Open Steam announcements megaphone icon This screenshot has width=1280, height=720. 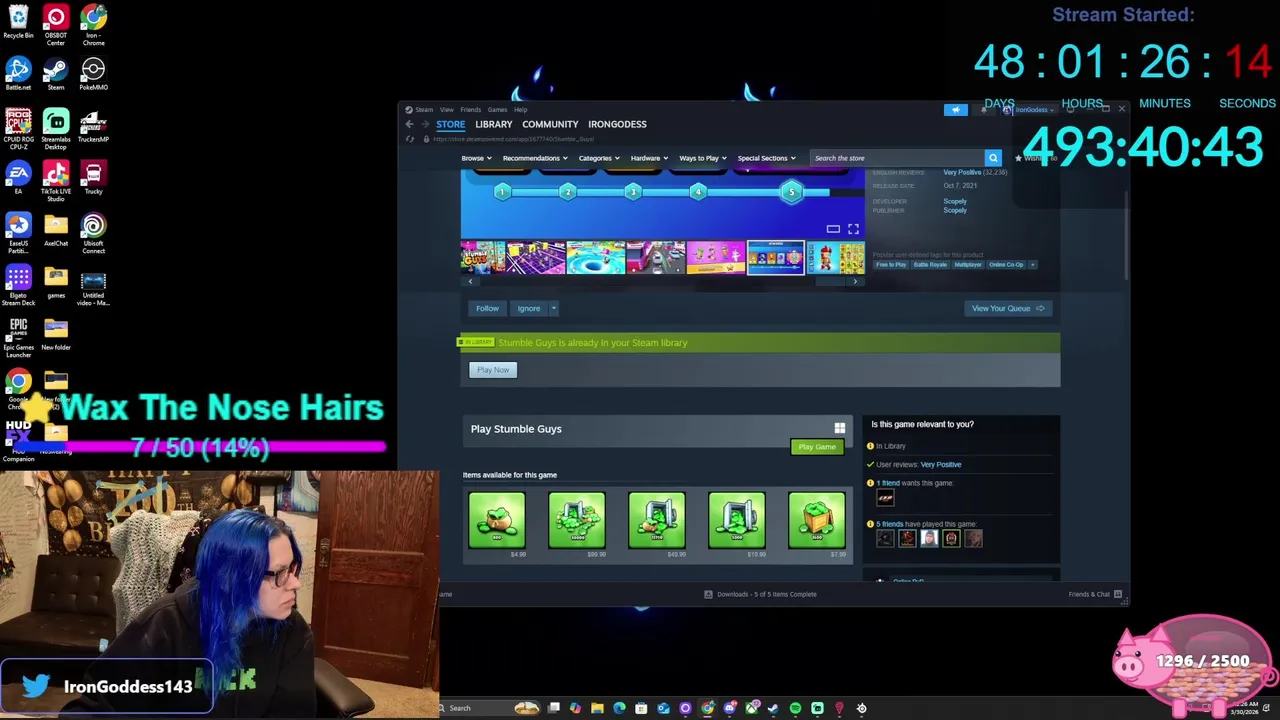[955, 109]
